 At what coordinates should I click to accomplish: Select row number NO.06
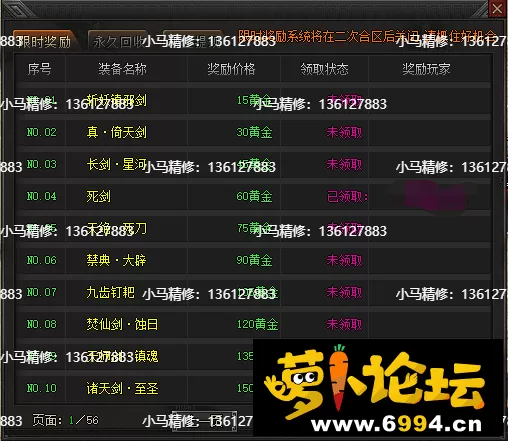tap(42, 260)
